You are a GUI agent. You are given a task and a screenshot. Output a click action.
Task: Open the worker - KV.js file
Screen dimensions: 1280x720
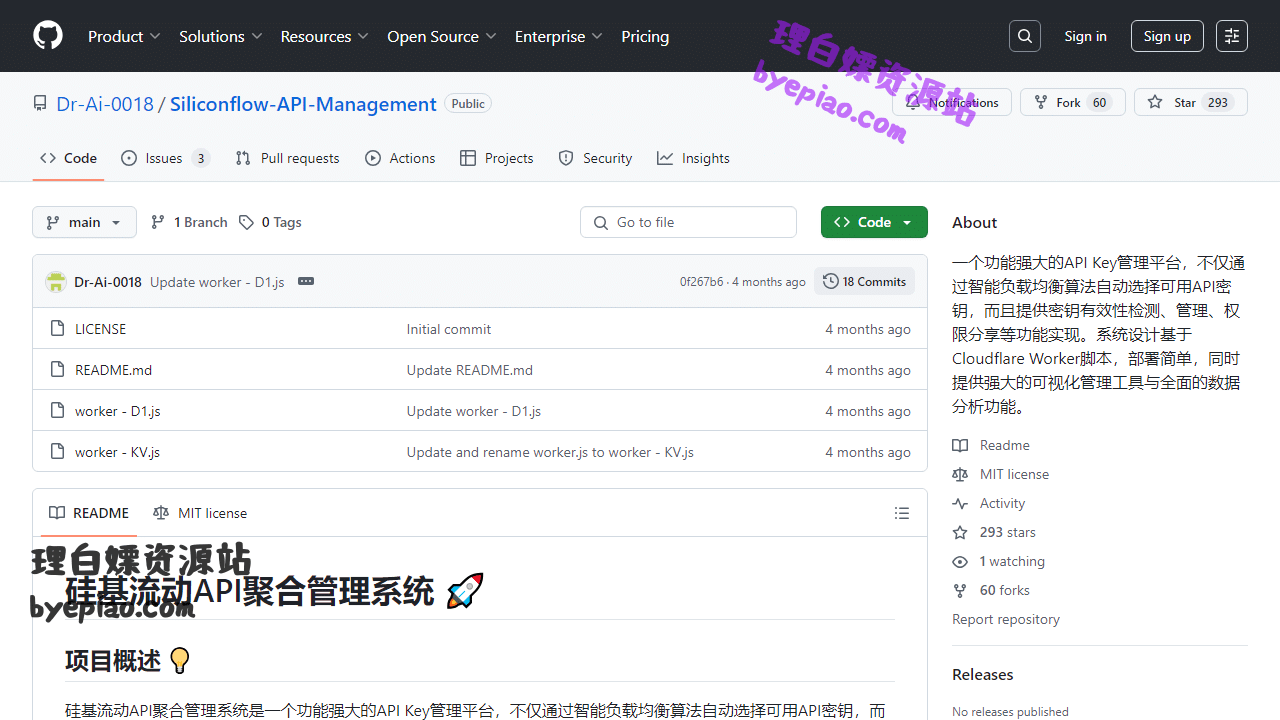click(117, 452)
